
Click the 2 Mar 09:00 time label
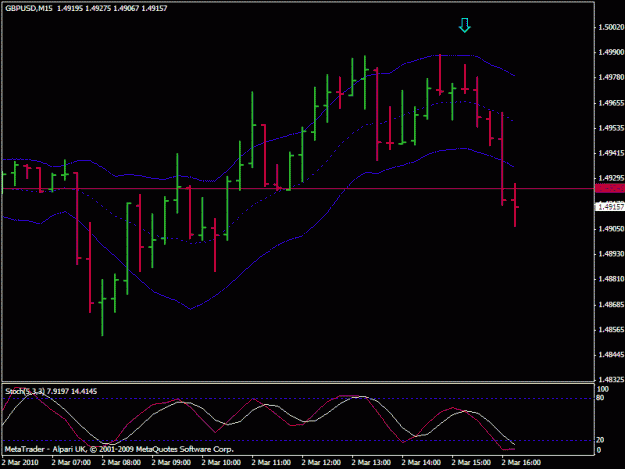click(x=171, y=463)
